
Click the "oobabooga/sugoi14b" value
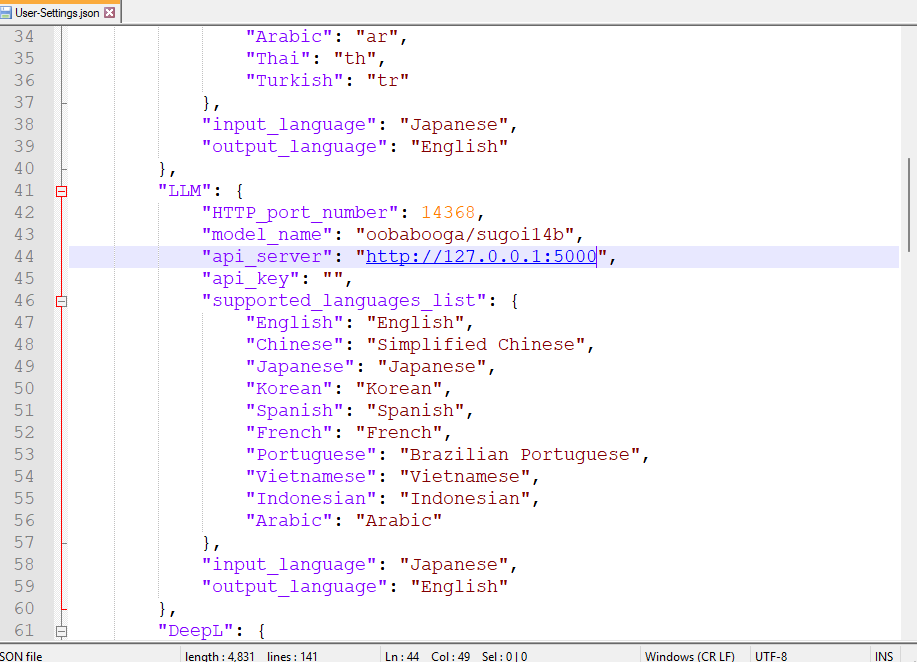click(465, 235)
